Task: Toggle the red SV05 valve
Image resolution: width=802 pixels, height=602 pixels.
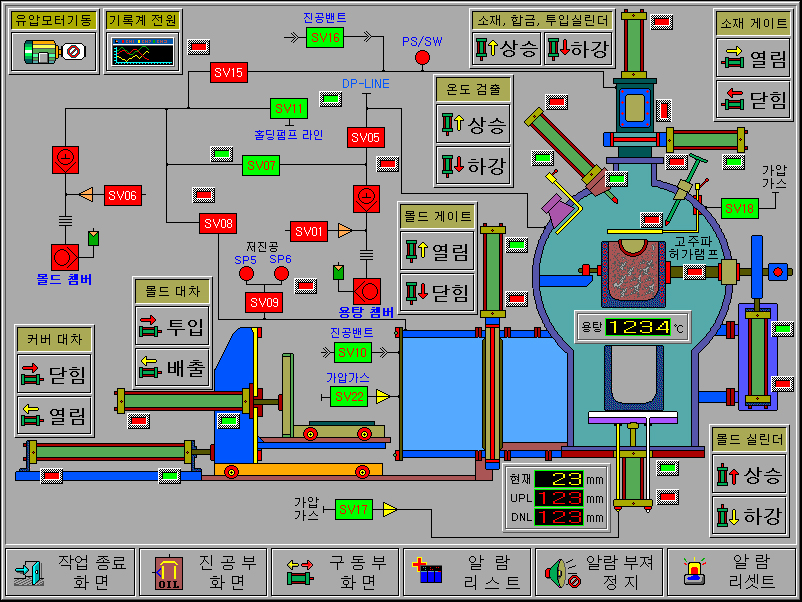Action: click(366, 137)
